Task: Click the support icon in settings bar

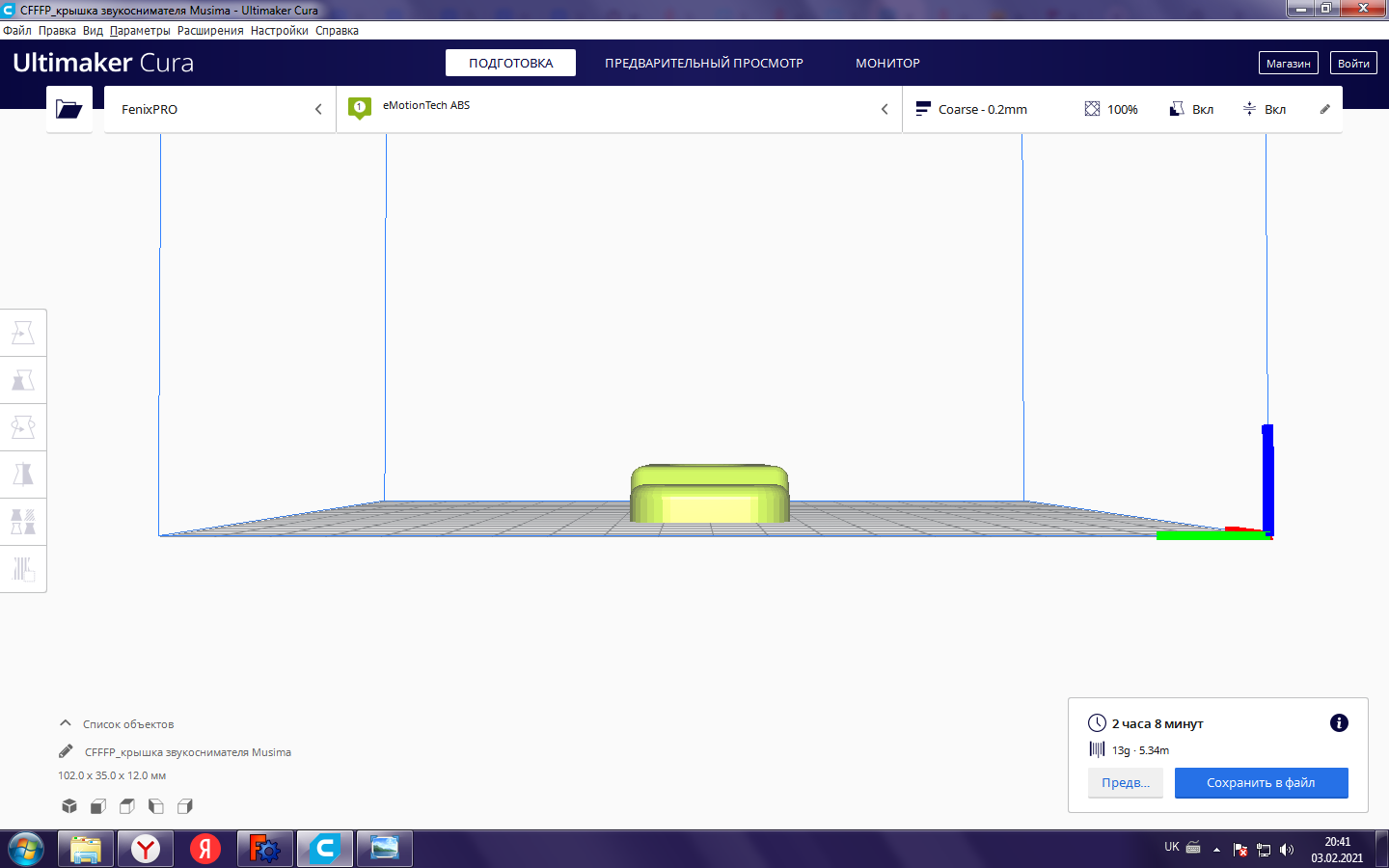Action: coord(1177,109)
